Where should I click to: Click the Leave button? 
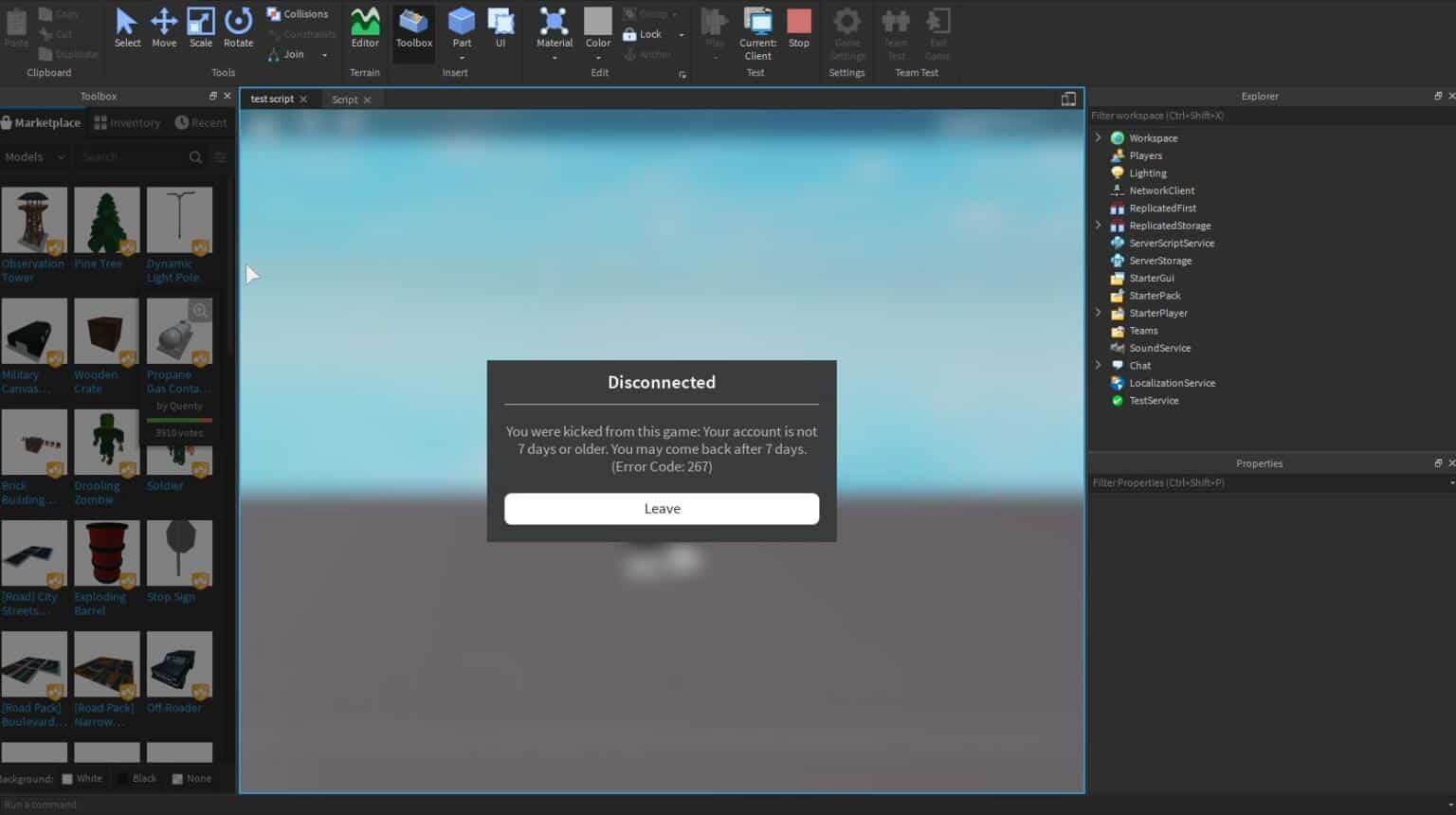662,509
